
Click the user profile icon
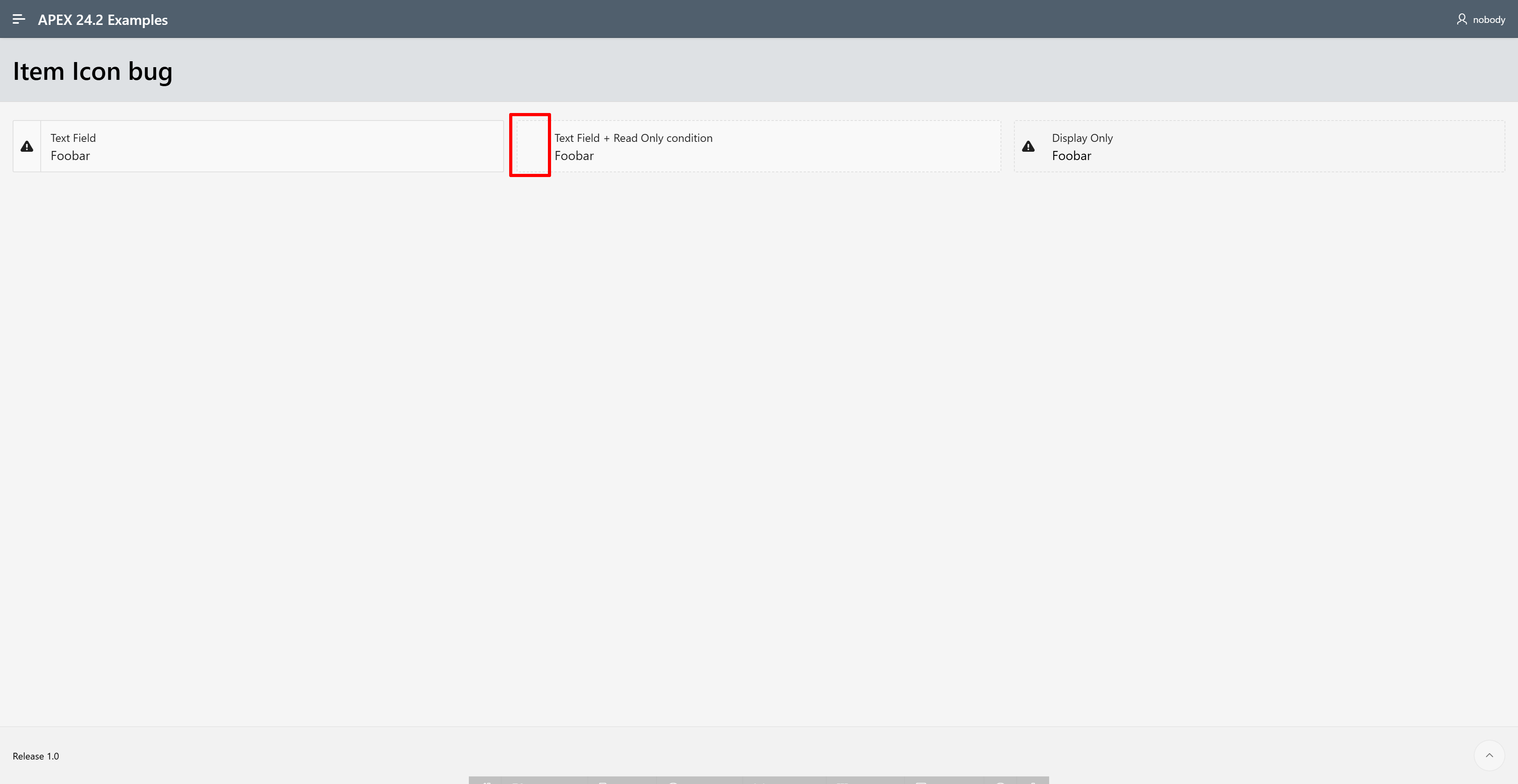(x=1461, y=19)
